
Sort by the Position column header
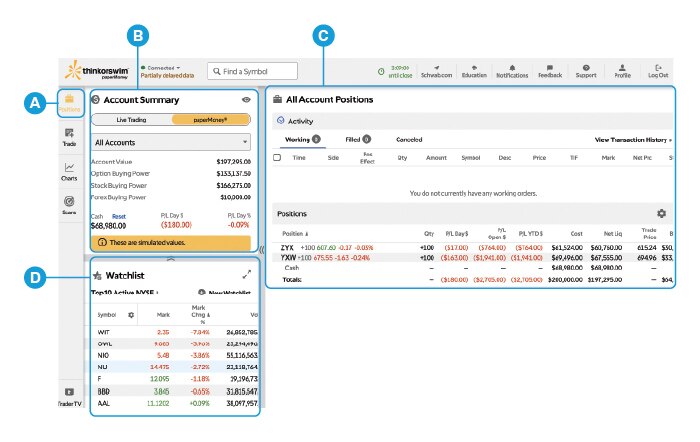click(x=295, y=234)
